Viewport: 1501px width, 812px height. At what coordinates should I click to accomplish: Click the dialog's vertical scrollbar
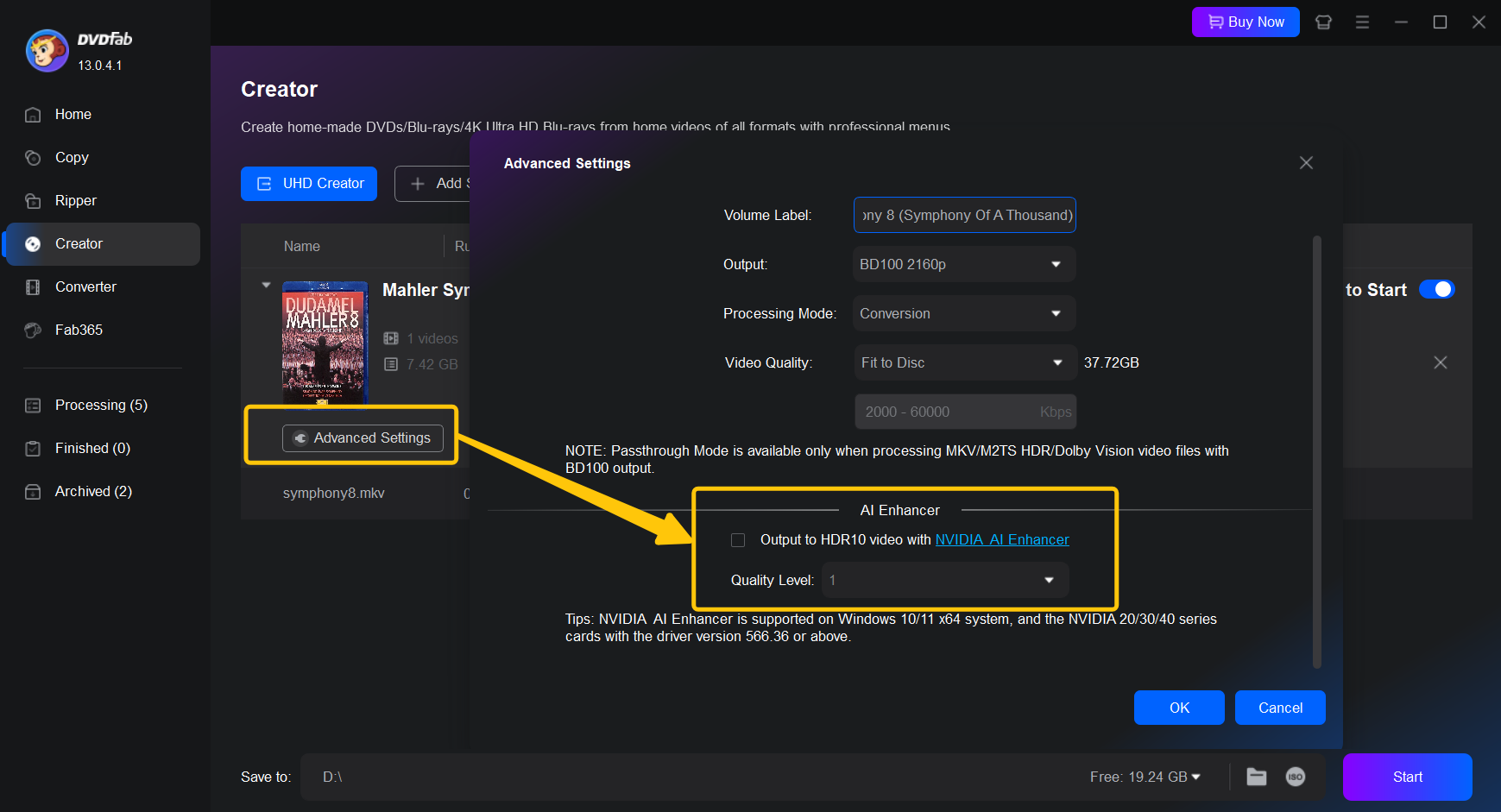[x=1317, y=451]
